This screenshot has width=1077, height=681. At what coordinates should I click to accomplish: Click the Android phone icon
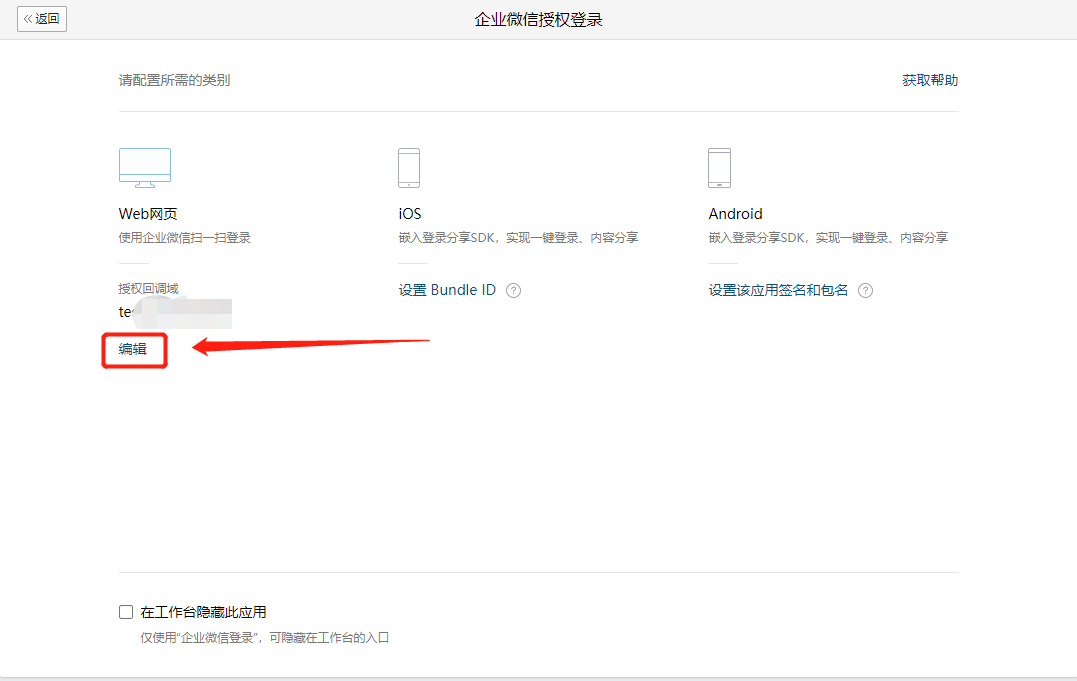[719, 168]
